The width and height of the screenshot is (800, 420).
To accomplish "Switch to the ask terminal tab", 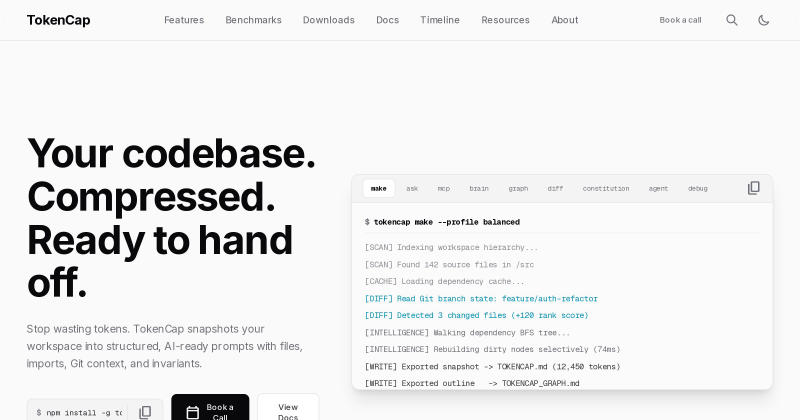I will (x=412, y=188).
